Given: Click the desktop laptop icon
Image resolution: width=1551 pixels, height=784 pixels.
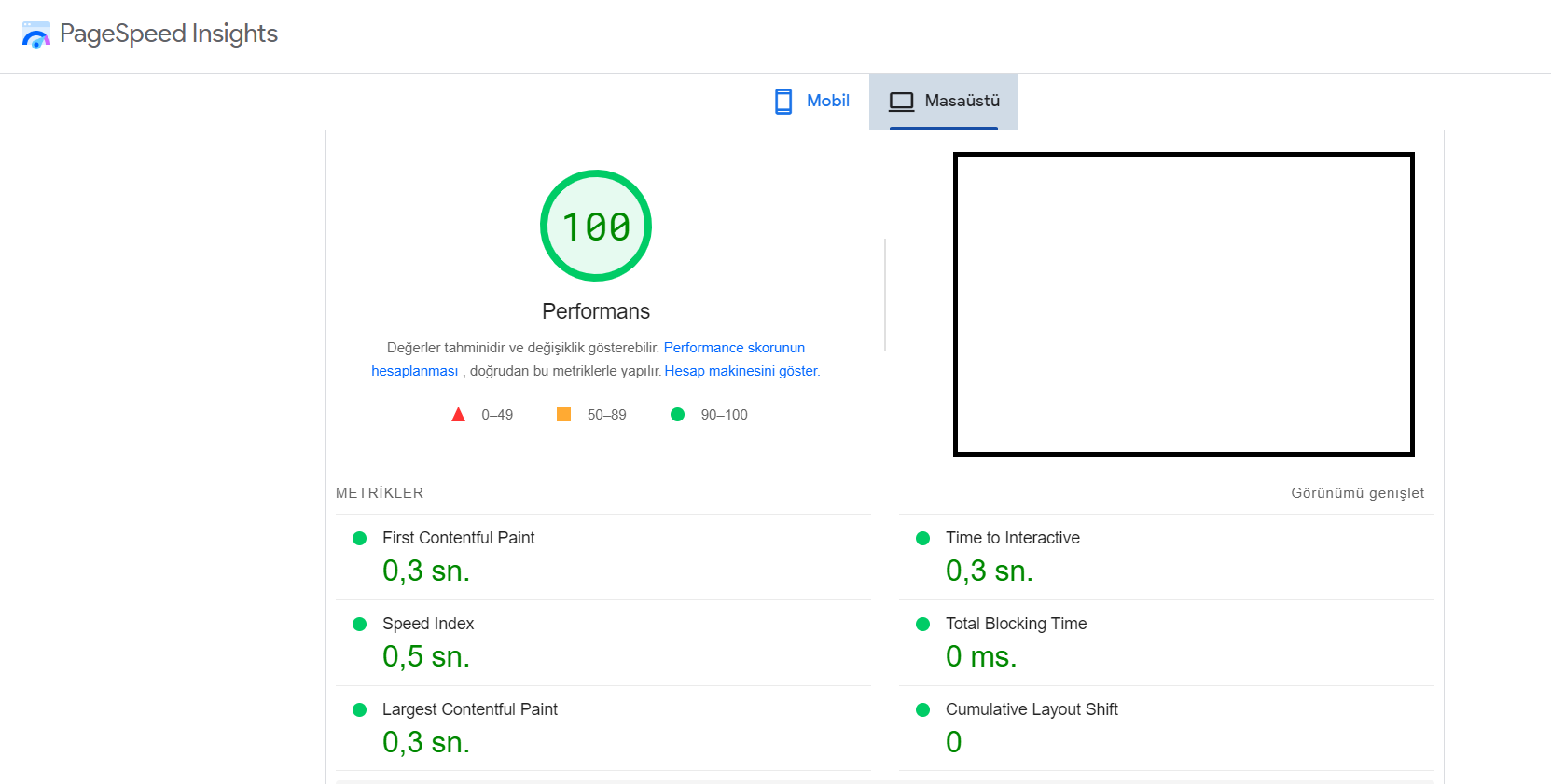Looking at the screenshot, I should [x=901, y=101].
